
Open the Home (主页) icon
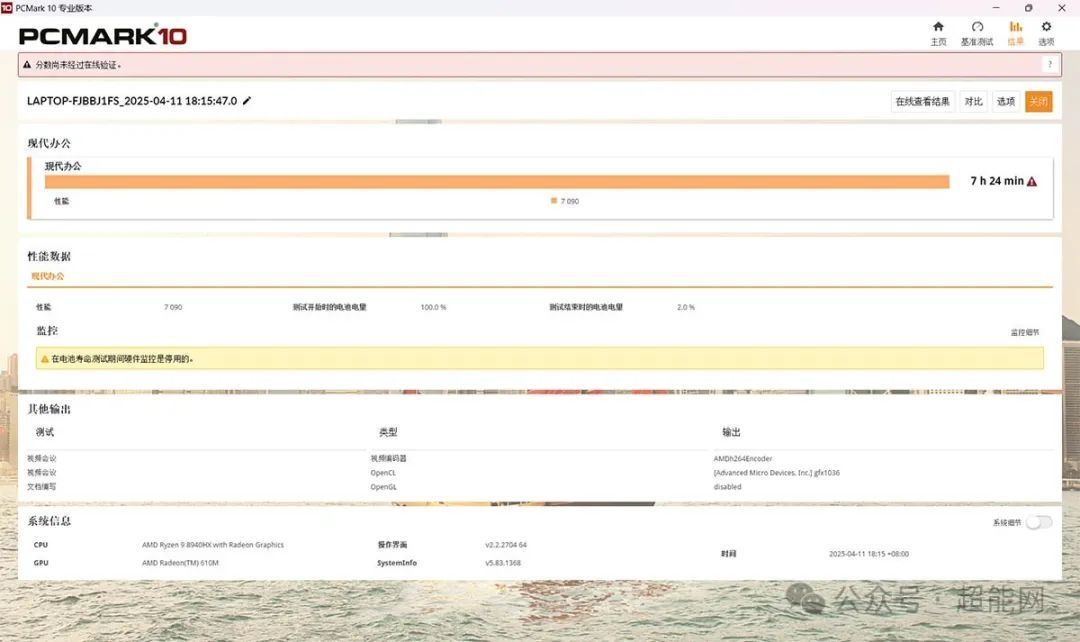938,27
